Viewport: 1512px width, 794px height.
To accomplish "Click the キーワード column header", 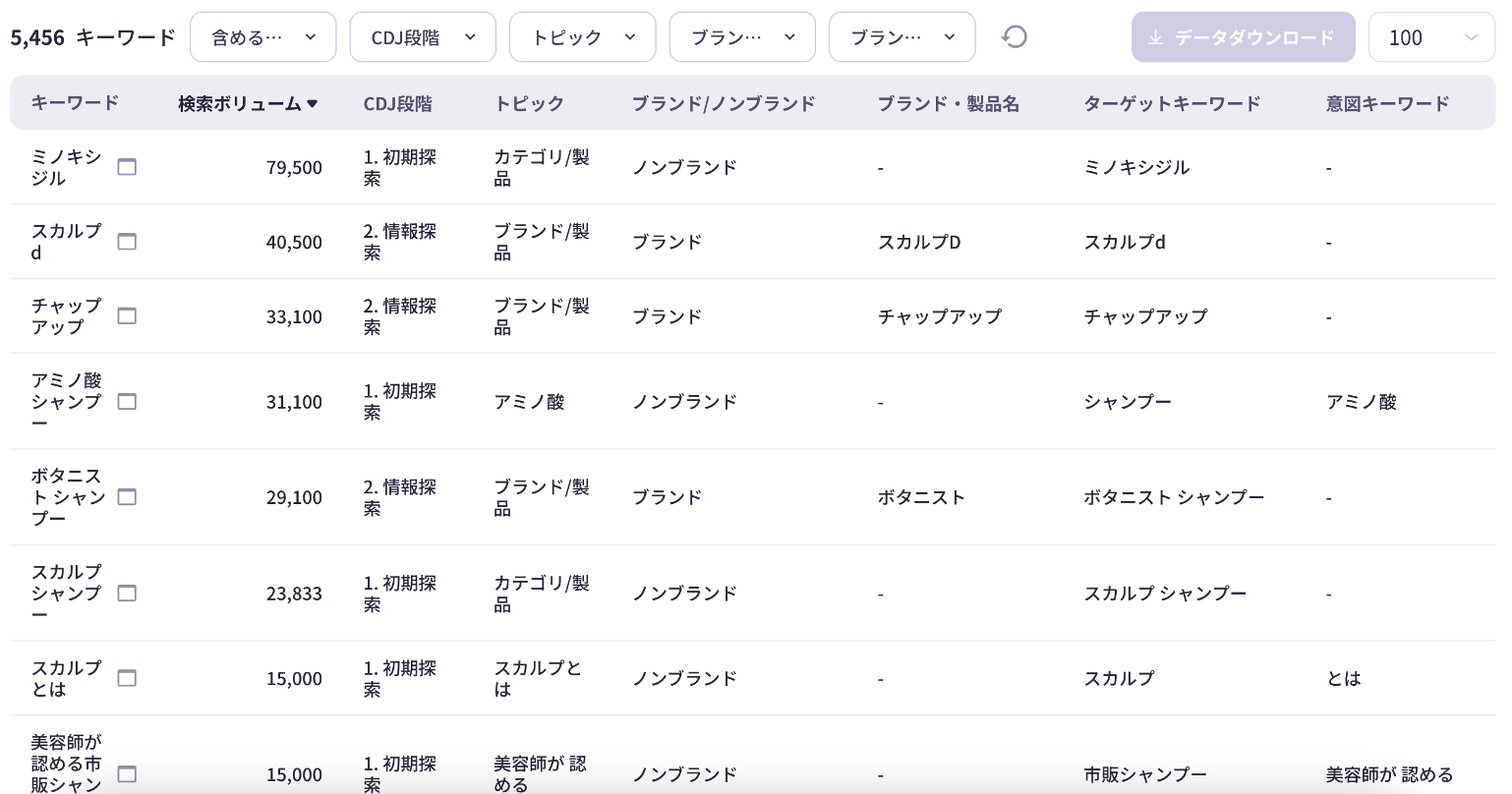I will pyautogui.click(x=75, y=102).
